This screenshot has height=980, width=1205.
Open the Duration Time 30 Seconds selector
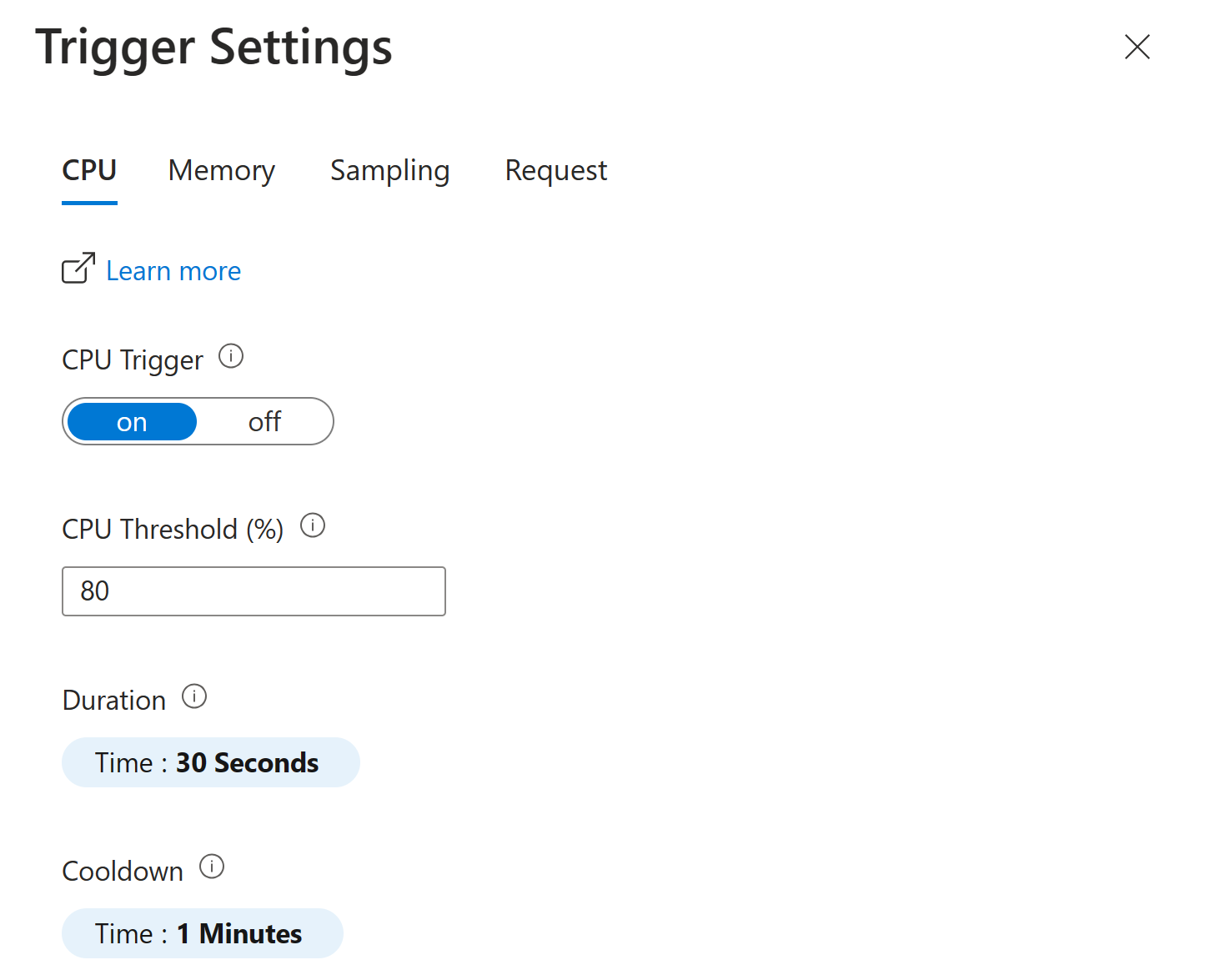(210, 761)
